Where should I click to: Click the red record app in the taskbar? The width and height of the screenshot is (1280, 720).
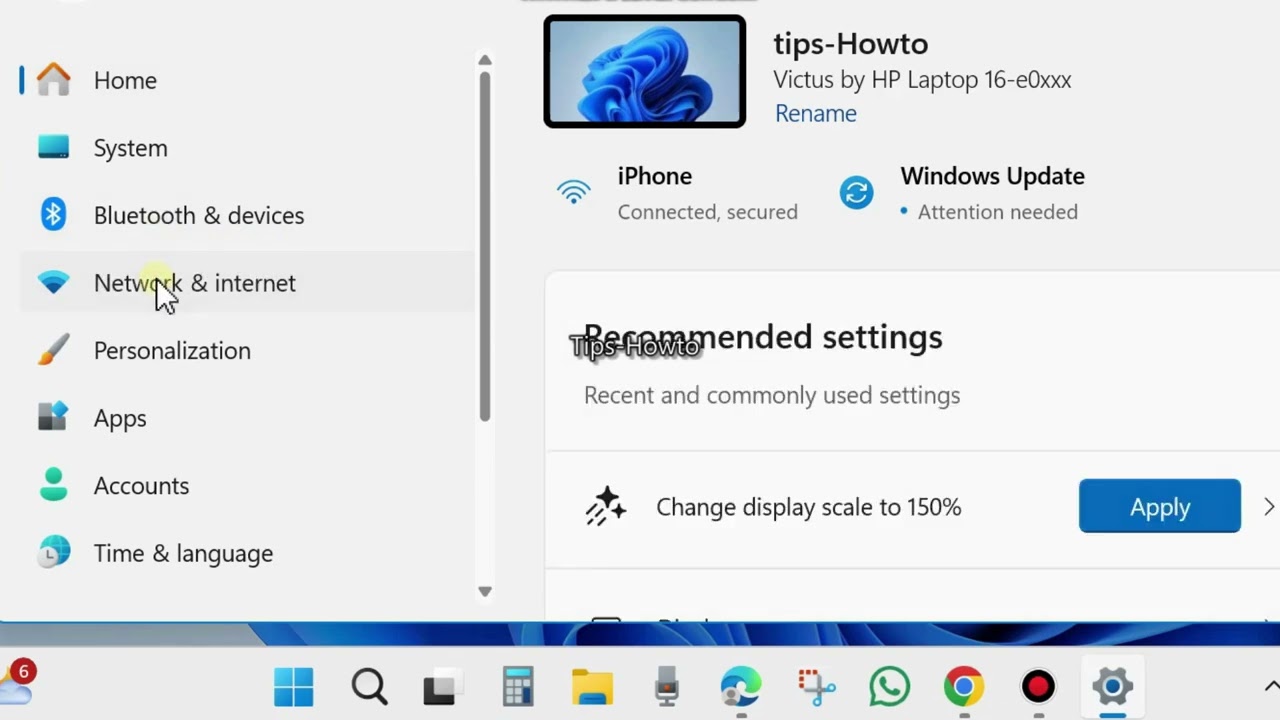click(1038, 687)
